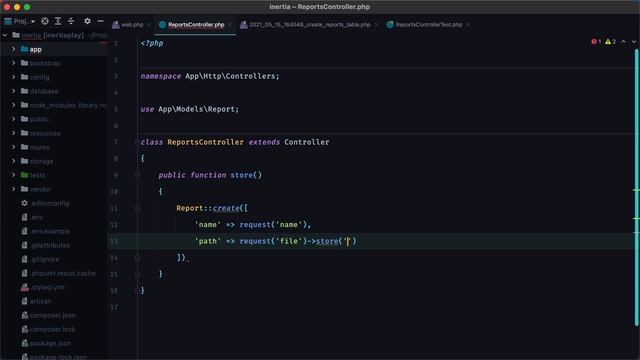Close the create_reports_table.php tab

click(x=376, y=24)
